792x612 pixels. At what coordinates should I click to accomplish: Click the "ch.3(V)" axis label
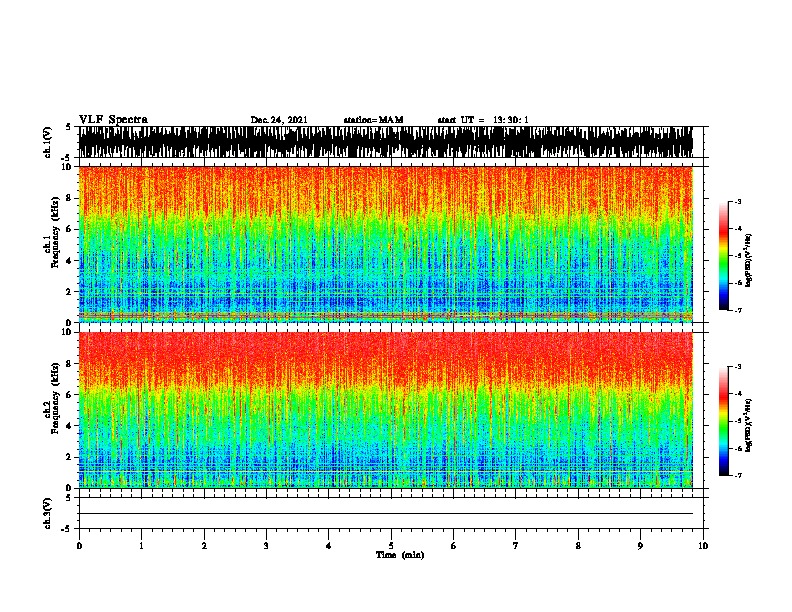point(48,513)
